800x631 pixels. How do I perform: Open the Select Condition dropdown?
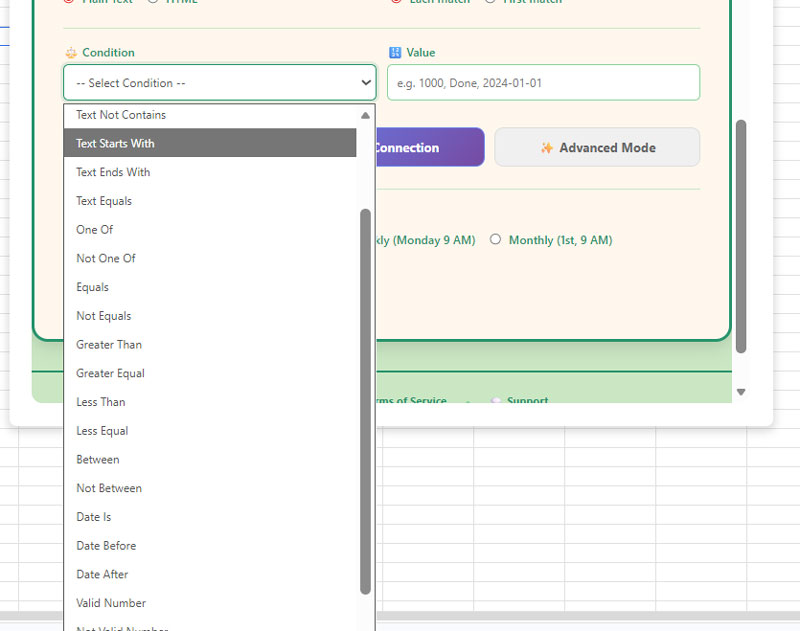pos(220,82)
